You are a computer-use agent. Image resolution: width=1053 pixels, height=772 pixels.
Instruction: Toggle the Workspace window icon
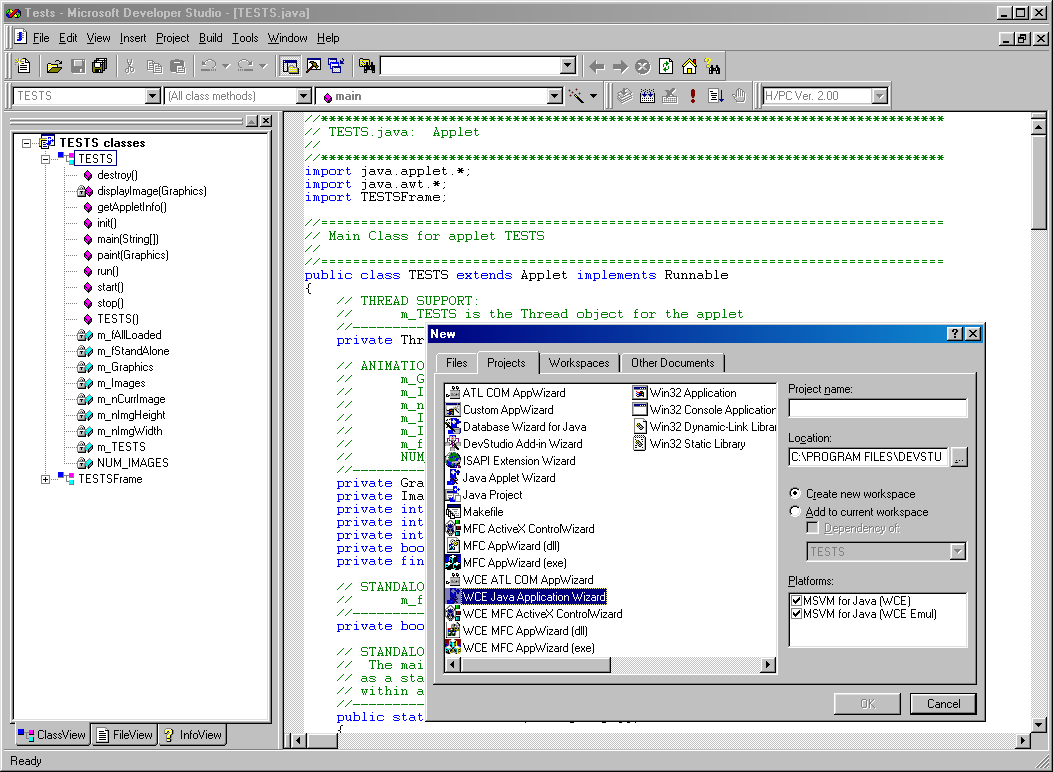pyautogui.click(x=291, y=66)
